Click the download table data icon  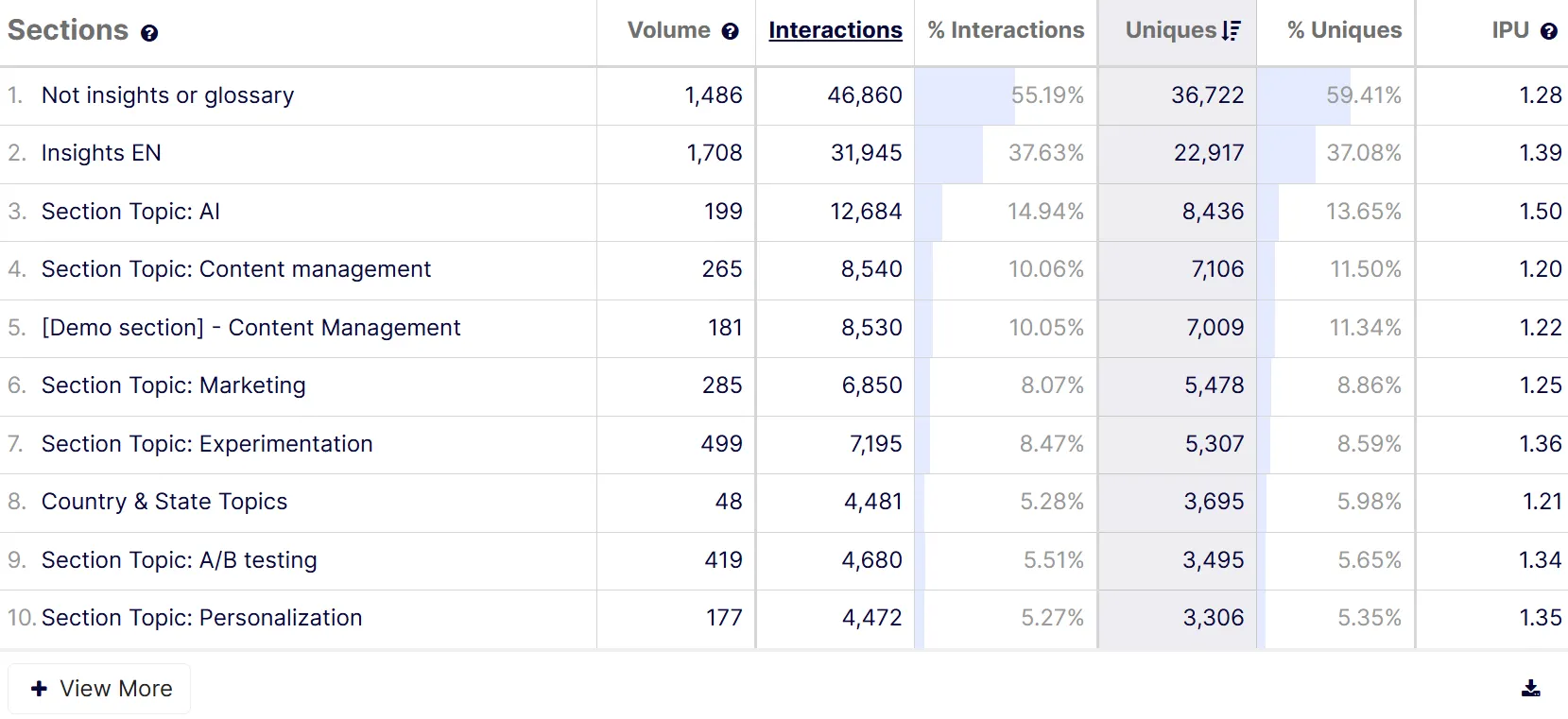pos(1531,688)
